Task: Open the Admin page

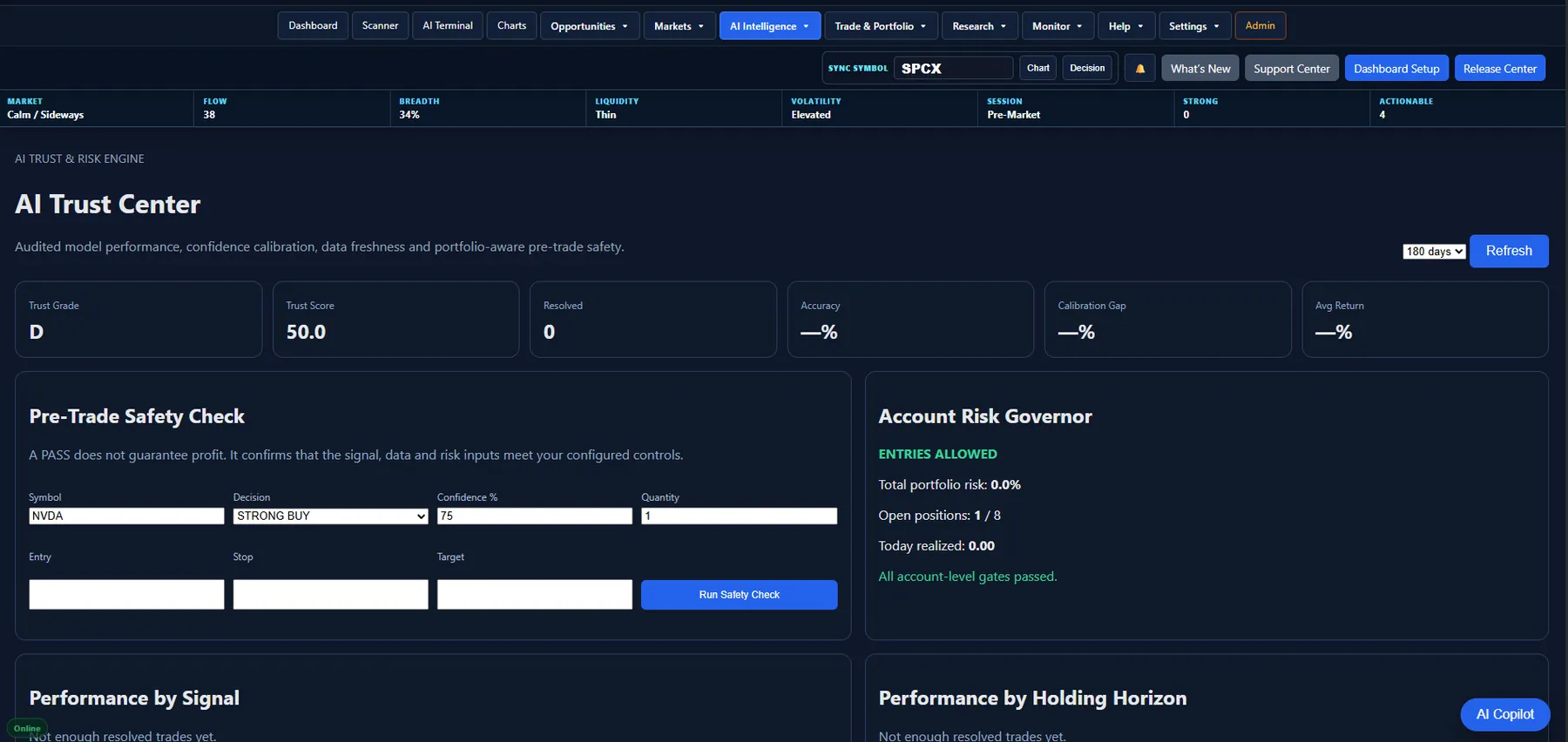Action: (1260, 25)
